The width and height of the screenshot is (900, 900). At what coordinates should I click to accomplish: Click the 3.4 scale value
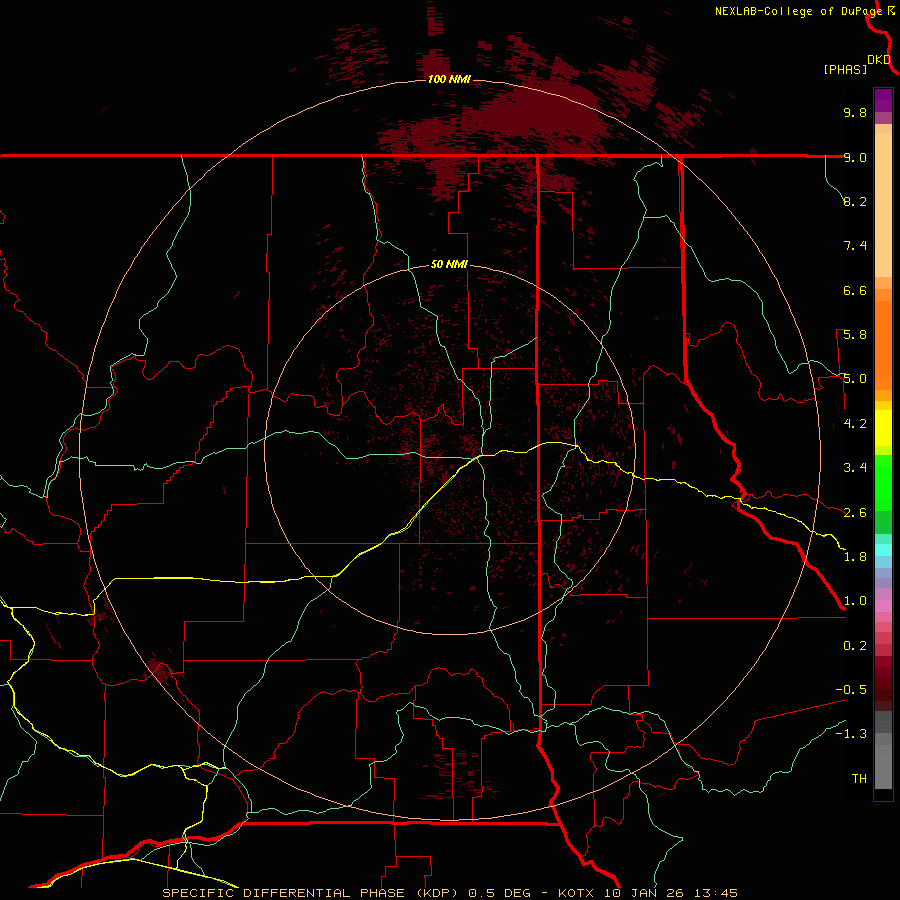click(x=855, y=468)
